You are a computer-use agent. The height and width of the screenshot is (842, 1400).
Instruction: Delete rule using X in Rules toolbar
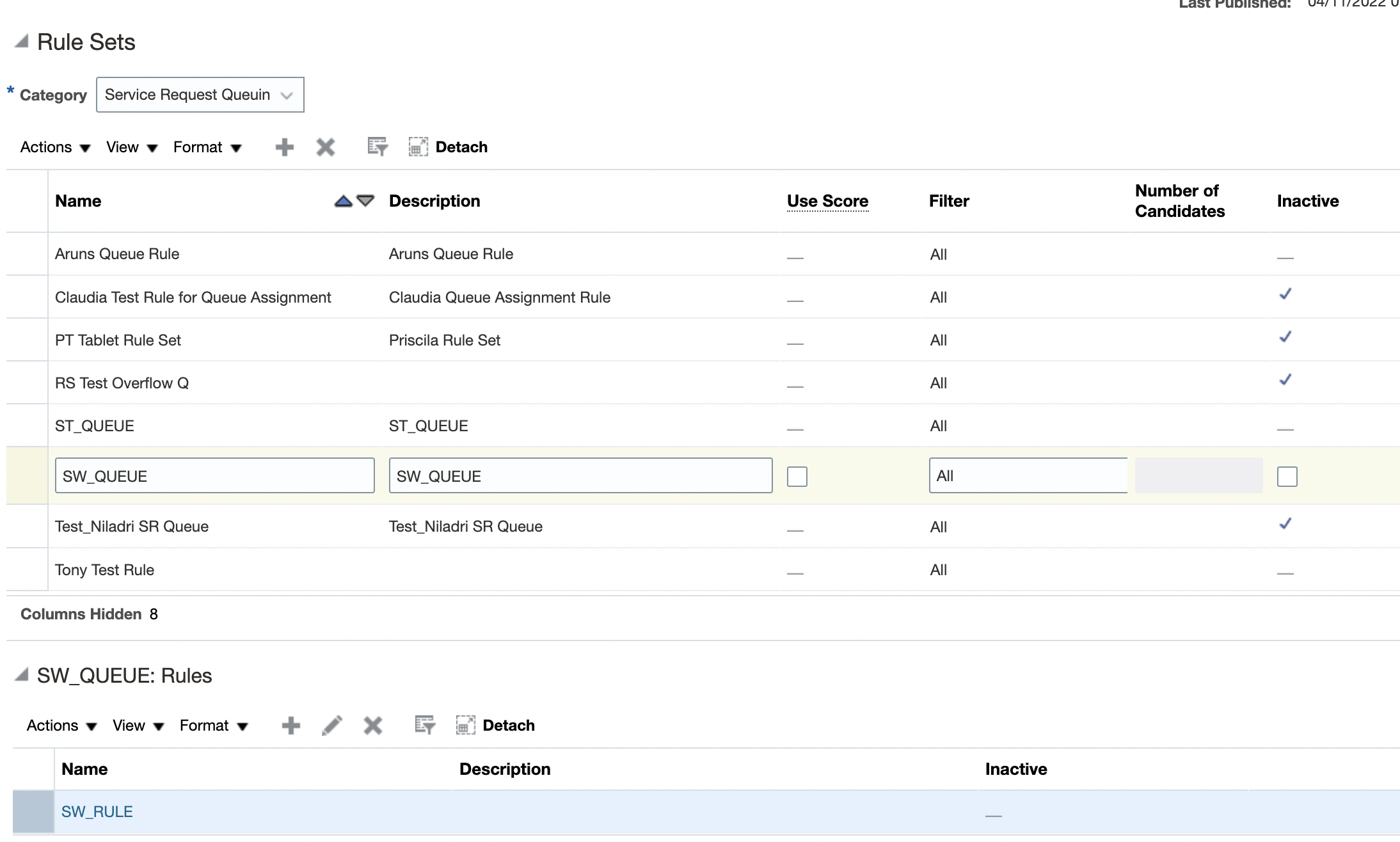[372, 726]
